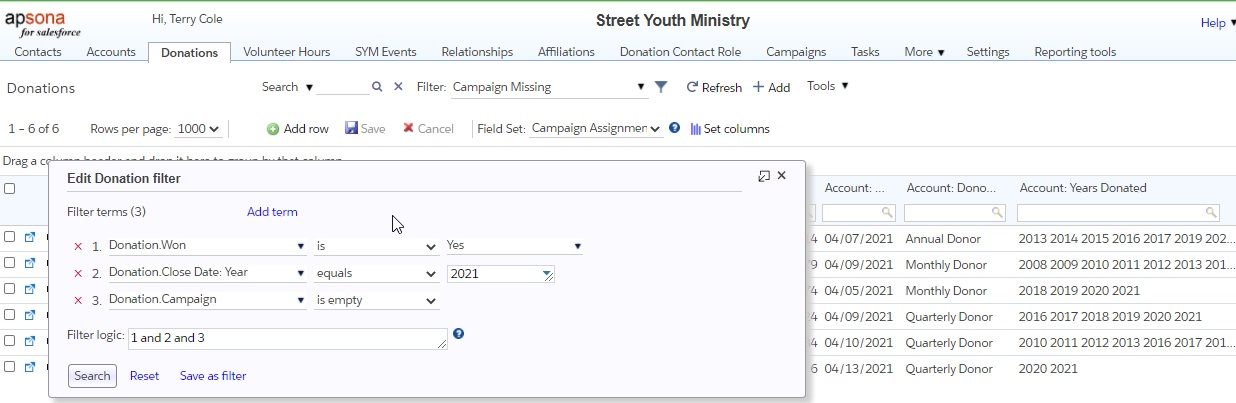The height and width of the screenshot is (403, 1236).
Task: Clear search with the X icon
Action: [398, 87]
